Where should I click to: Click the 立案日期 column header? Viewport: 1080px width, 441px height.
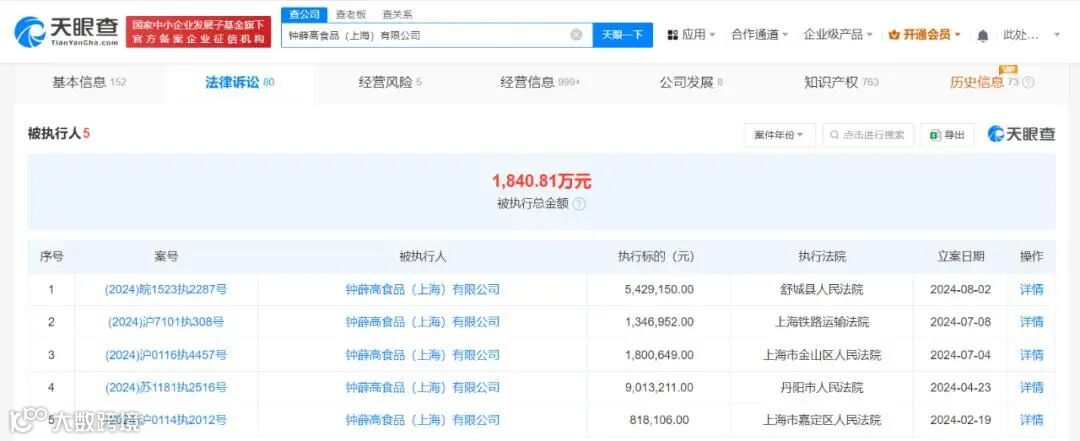(960, 257)
